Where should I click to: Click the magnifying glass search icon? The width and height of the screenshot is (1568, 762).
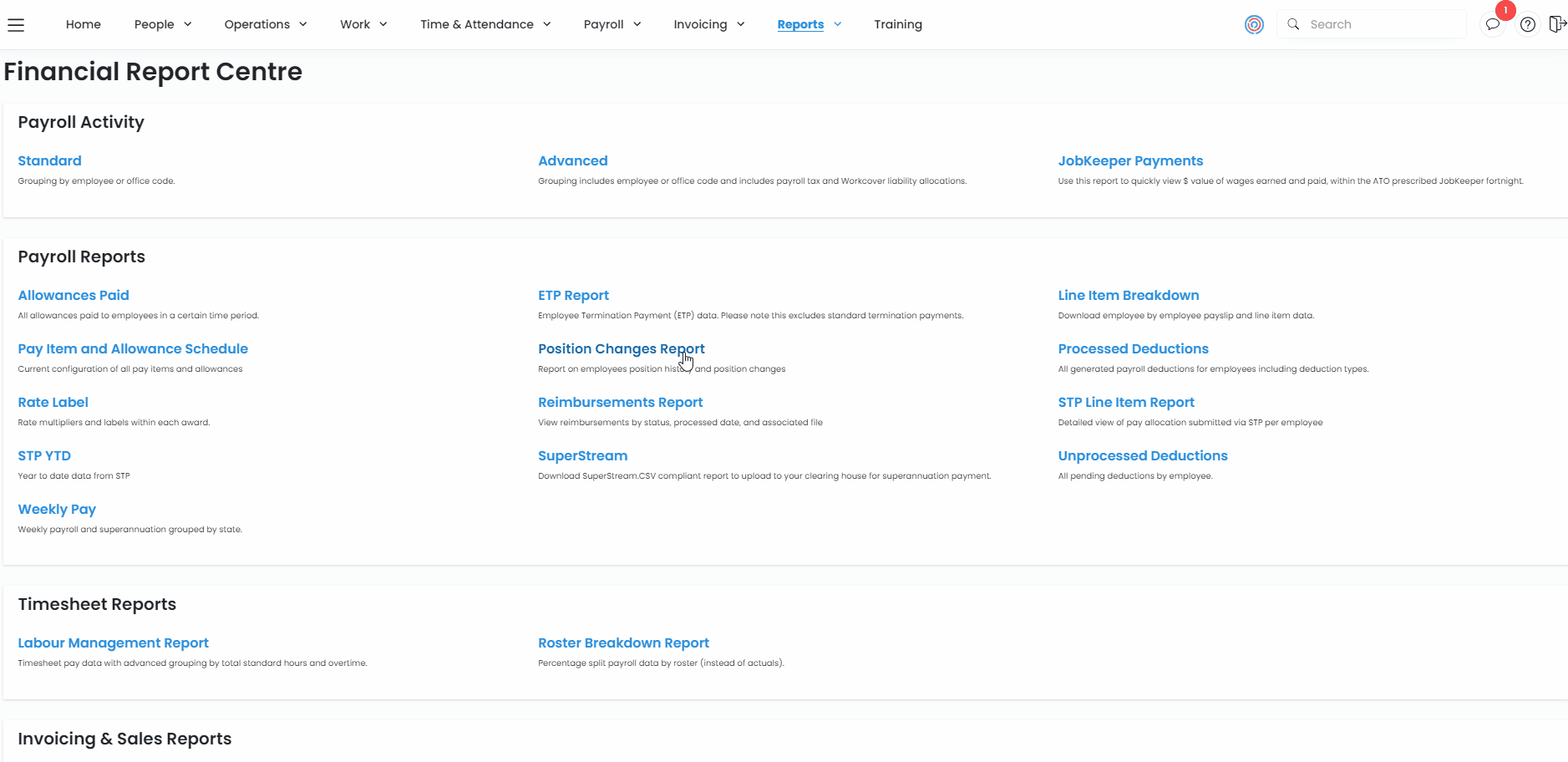(x=1293, y=24)
